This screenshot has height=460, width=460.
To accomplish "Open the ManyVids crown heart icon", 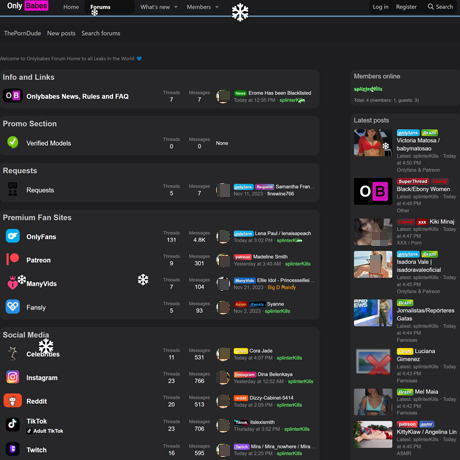I will (x=13, y=283).
